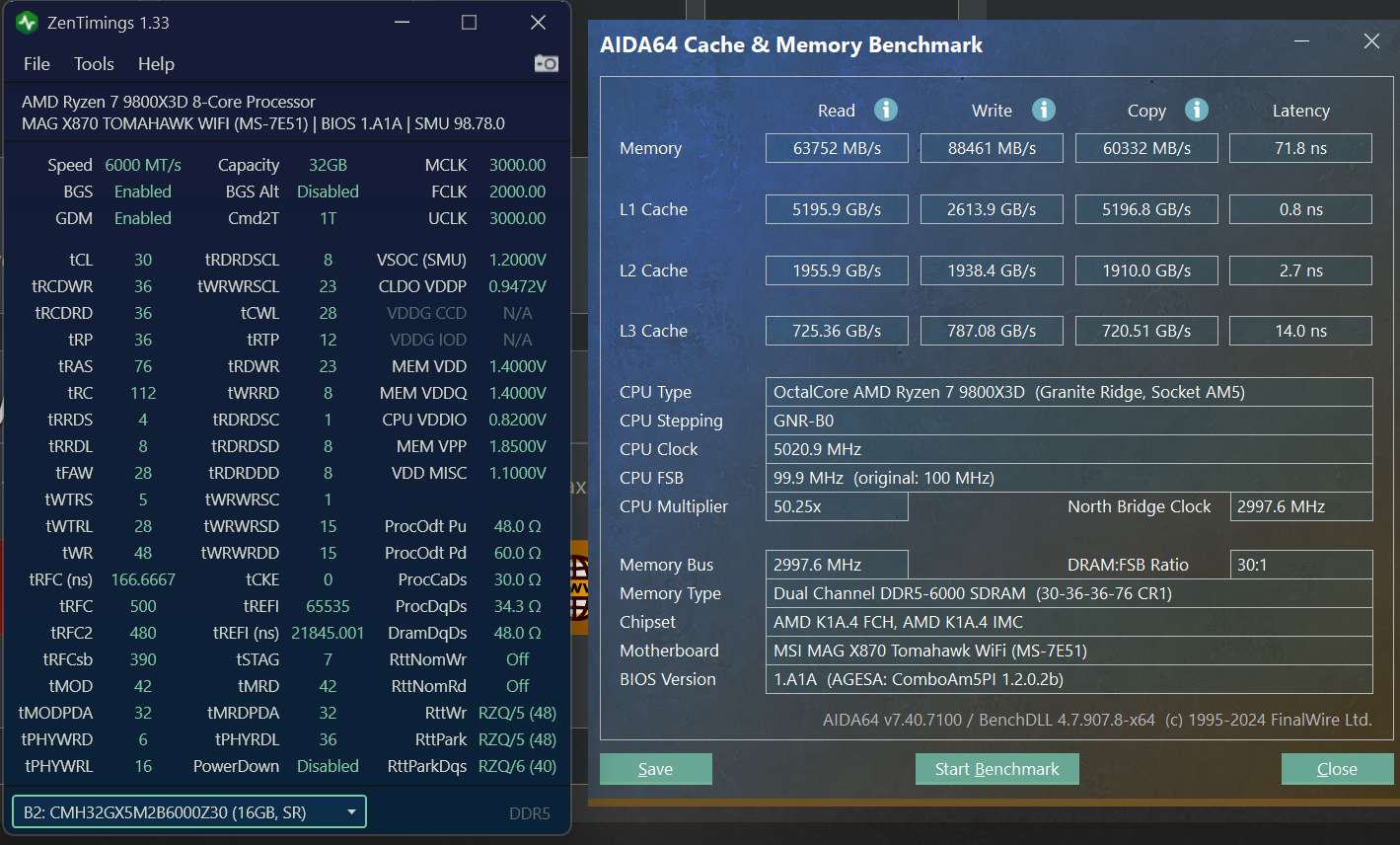Image resolution: width=1400 pixels, height=845 pixels.
Task: Close the AIDA64 window with X
Action: pyautogui.click(x=1371, y=41)
